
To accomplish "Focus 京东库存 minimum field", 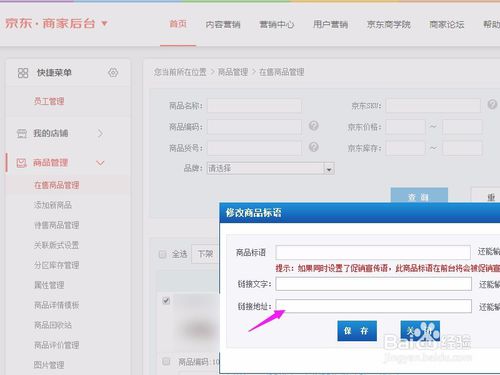I will (406, 148).
